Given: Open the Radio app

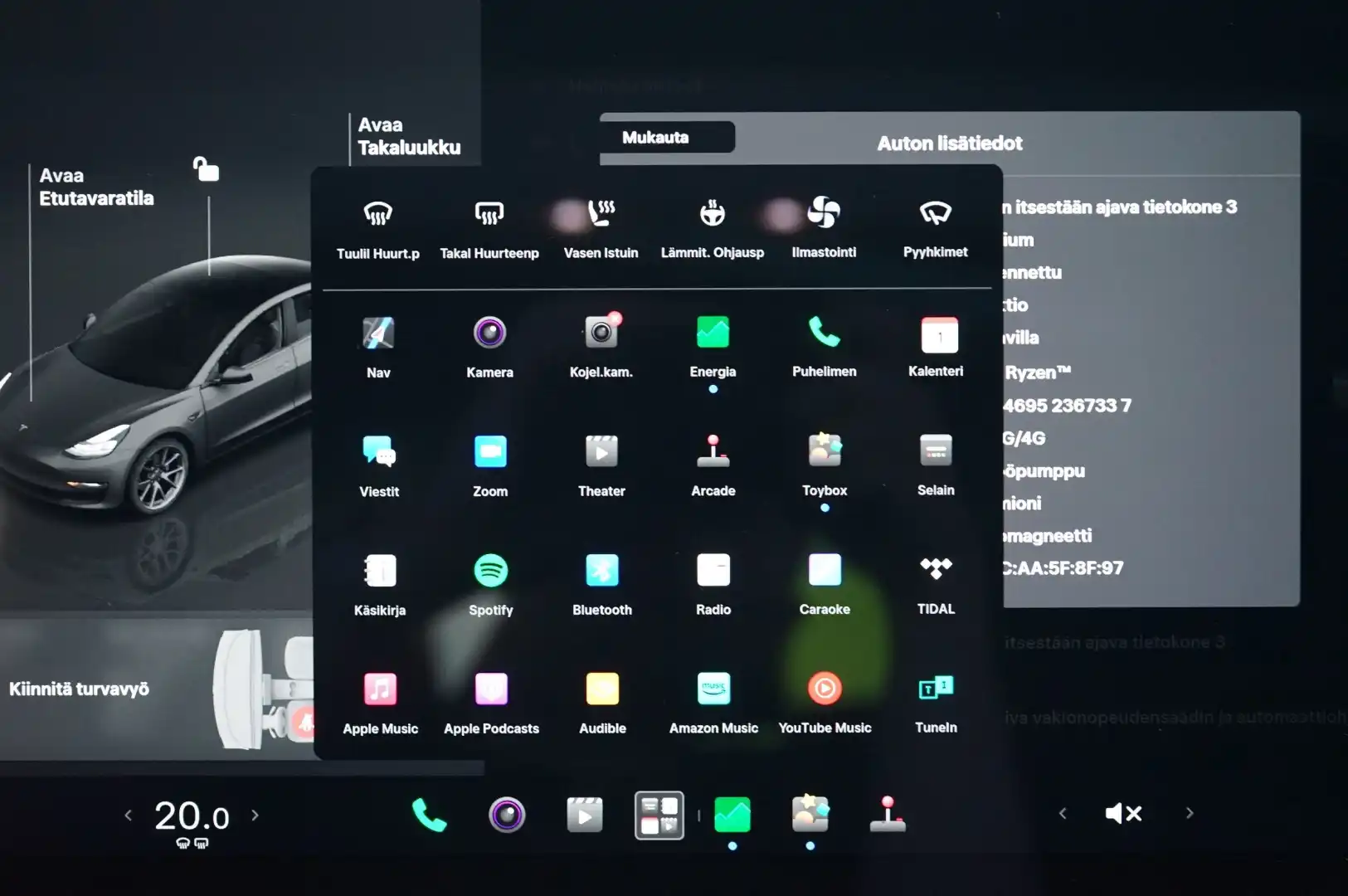Looking at the screenshot, I should pyautogui.click(x=713, y=585).
